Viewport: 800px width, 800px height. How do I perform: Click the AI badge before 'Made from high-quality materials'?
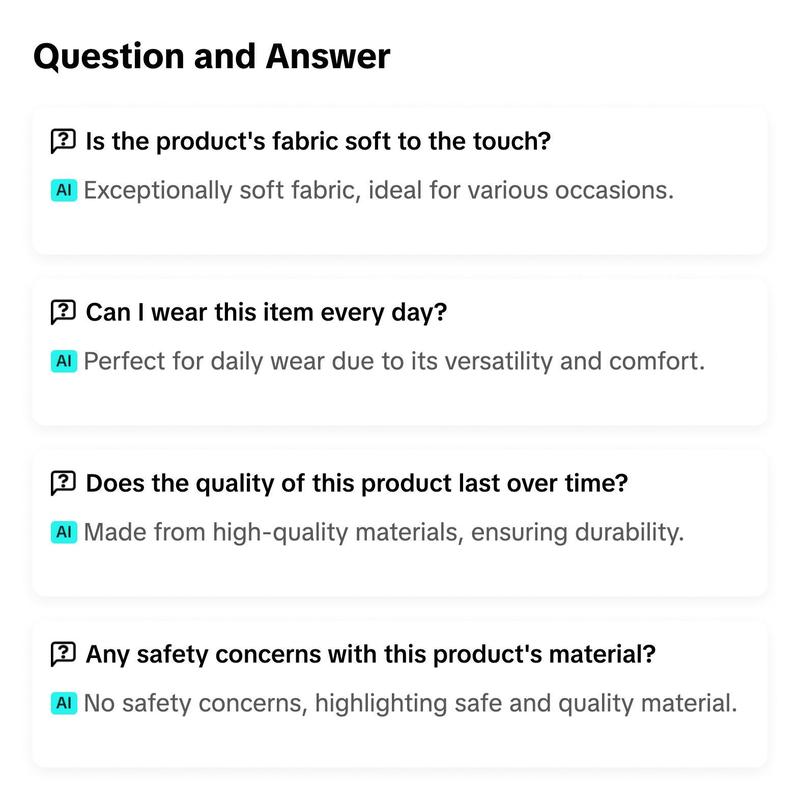(x=64, y=532)
